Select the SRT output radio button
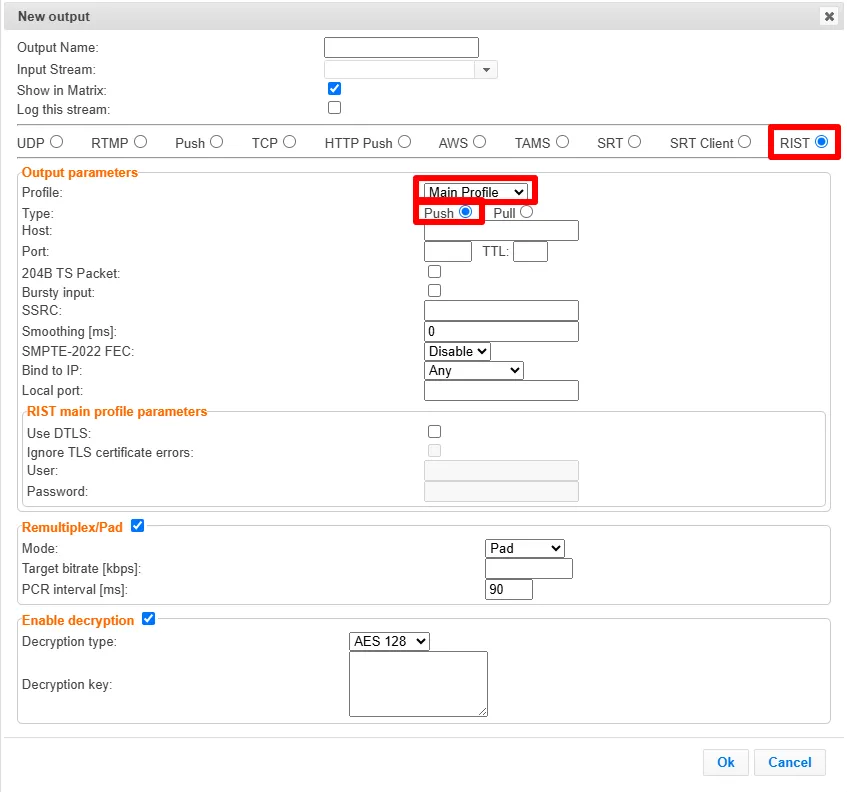Viewport: 847px width, 792px height. pos(635,142)
